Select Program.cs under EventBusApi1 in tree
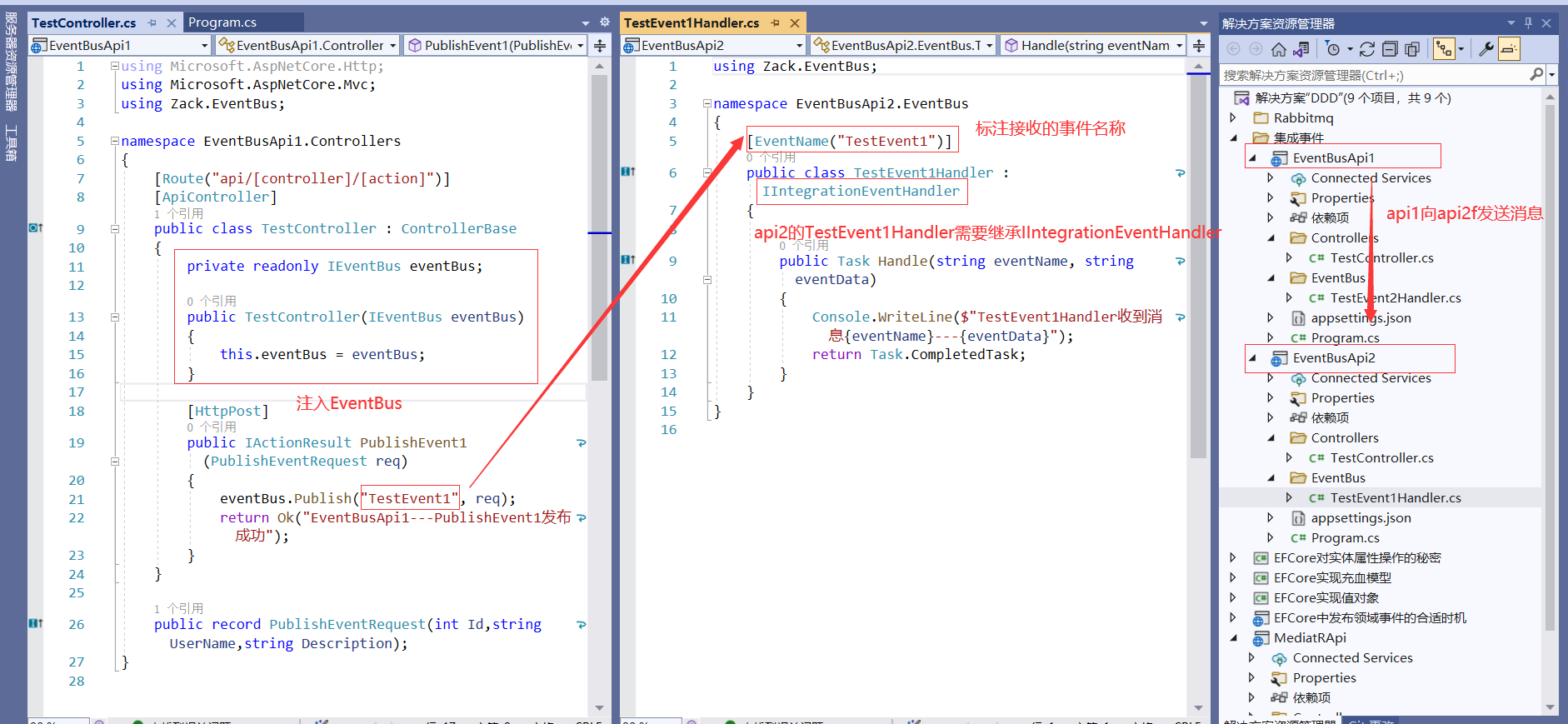Viewport: 1568px width, 724px height. [1345, 338]
